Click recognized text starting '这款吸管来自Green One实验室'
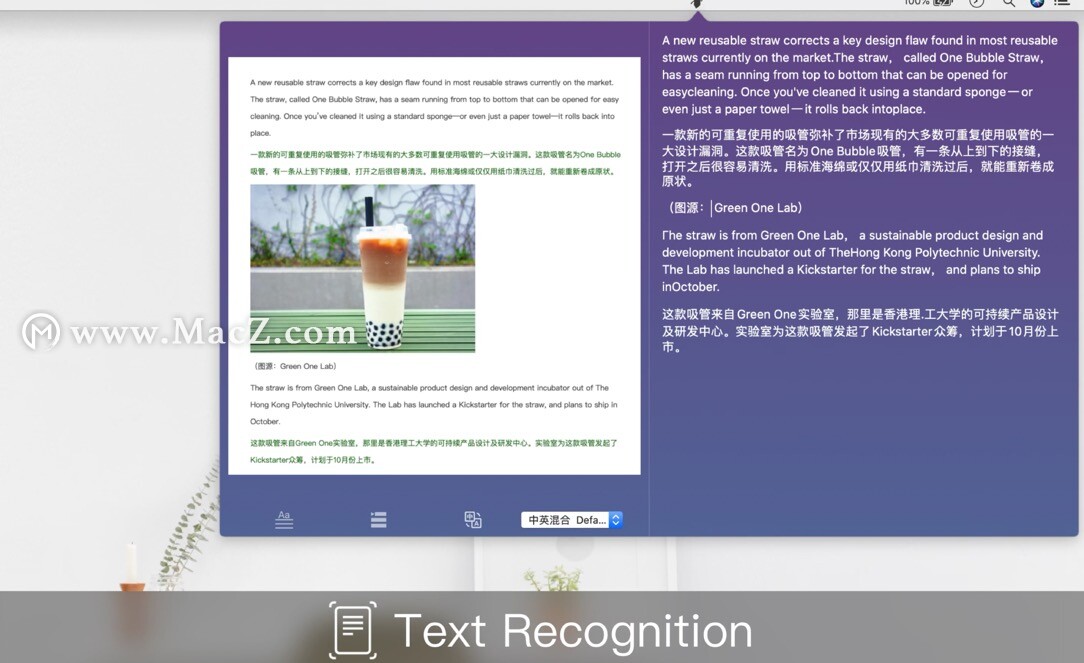Image resolution: width=1084 pixels, height=663 pixels. pos(860,330)
